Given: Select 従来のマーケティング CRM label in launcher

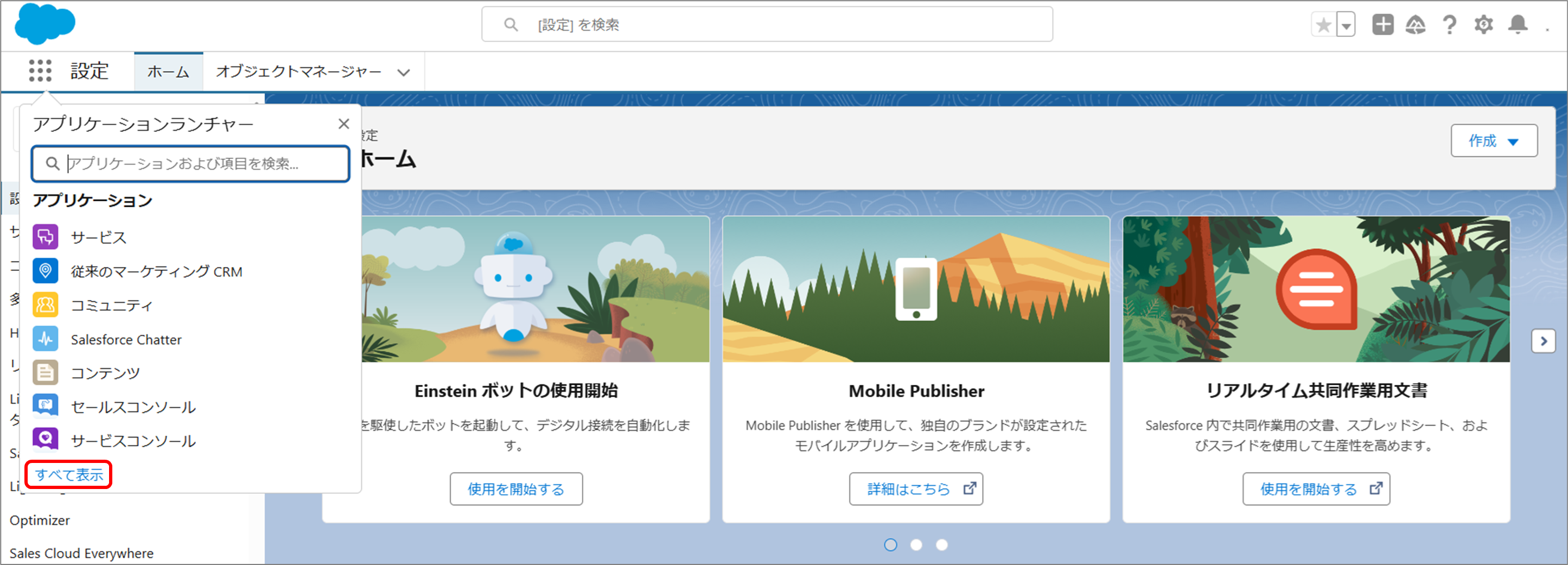Looking at the screenshot, I should pyautogui.click(x=156, y=271).
